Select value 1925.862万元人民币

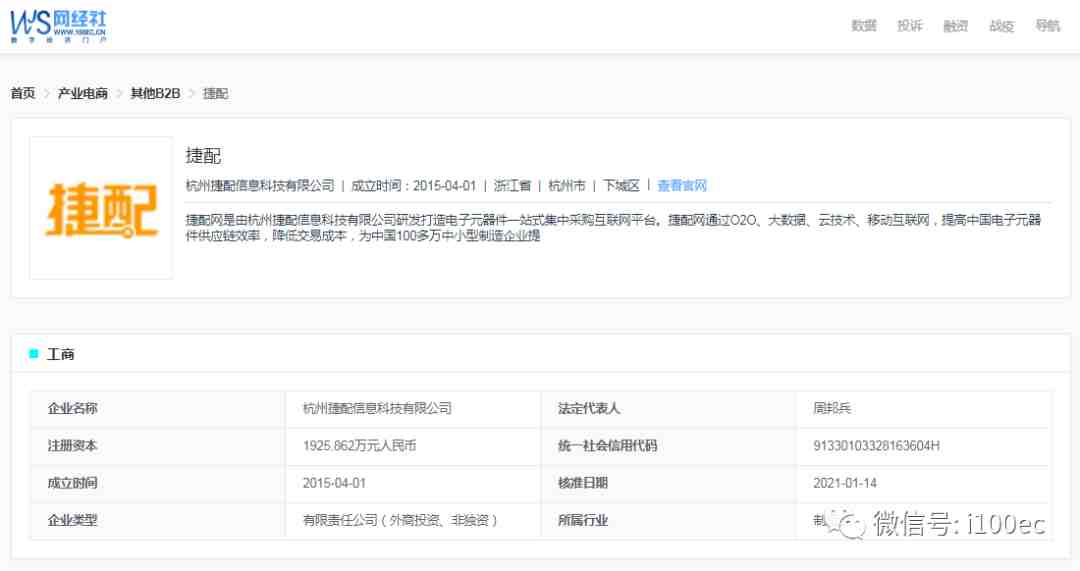(360, 446)
